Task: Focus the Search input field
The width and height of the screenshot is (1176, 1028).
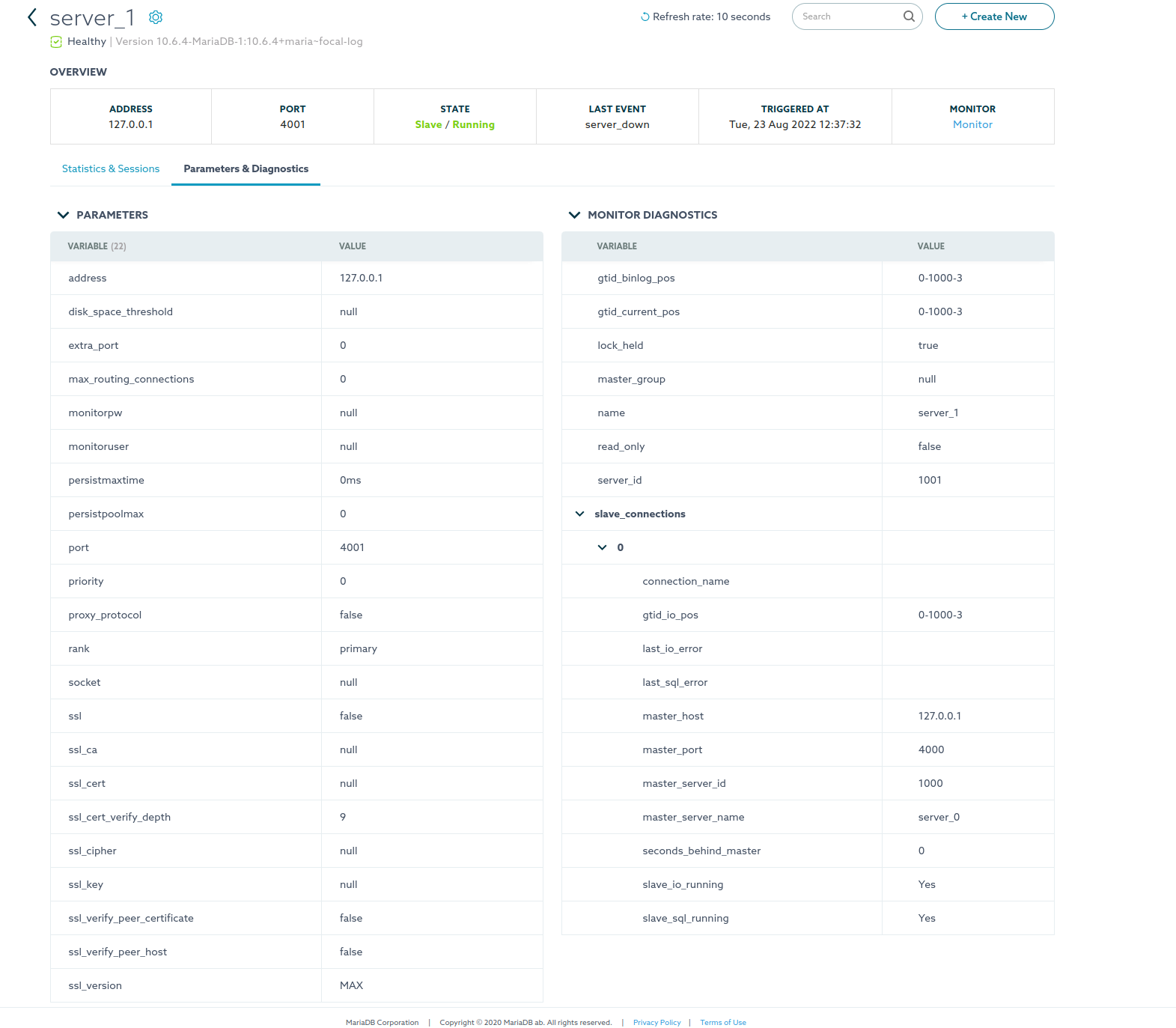Action: point(850,16)
